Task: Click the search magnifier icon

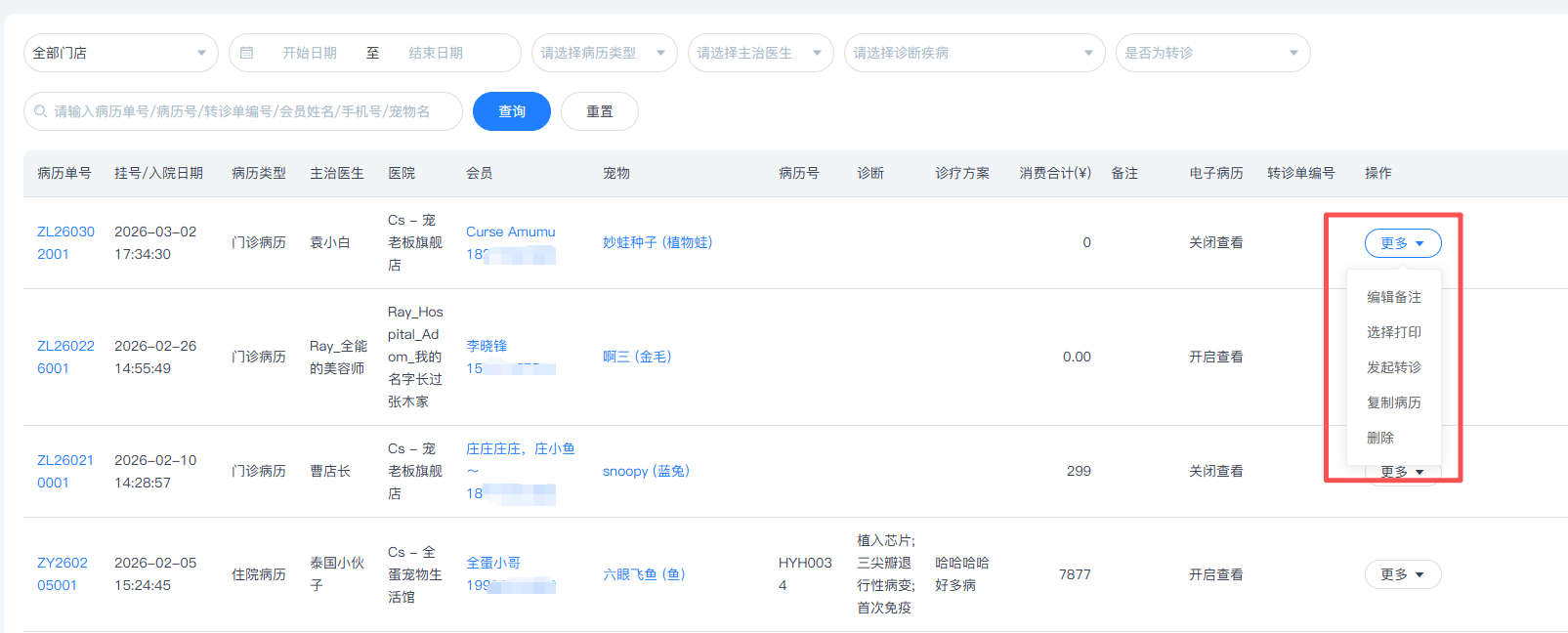Action: [41, 111]
